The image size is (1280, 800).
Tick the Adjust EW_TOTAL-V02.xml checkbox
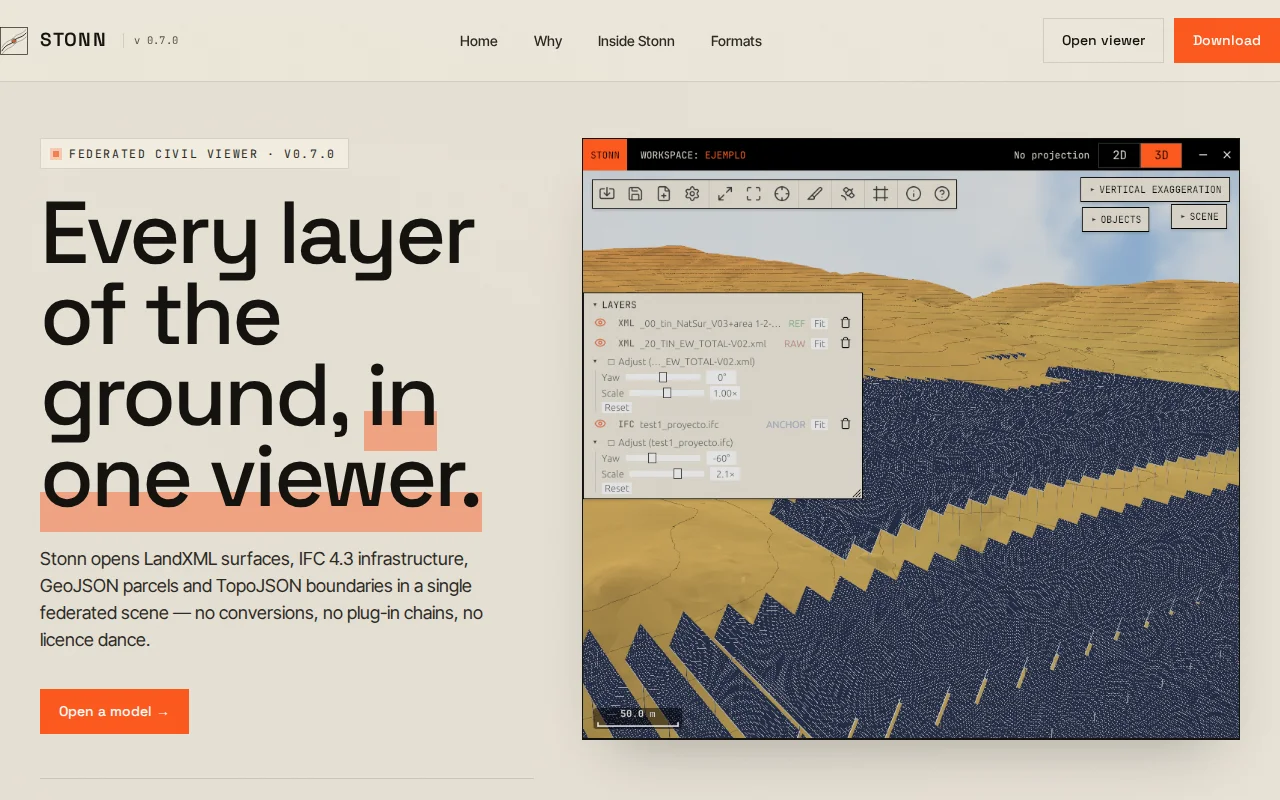click(611, 361)
